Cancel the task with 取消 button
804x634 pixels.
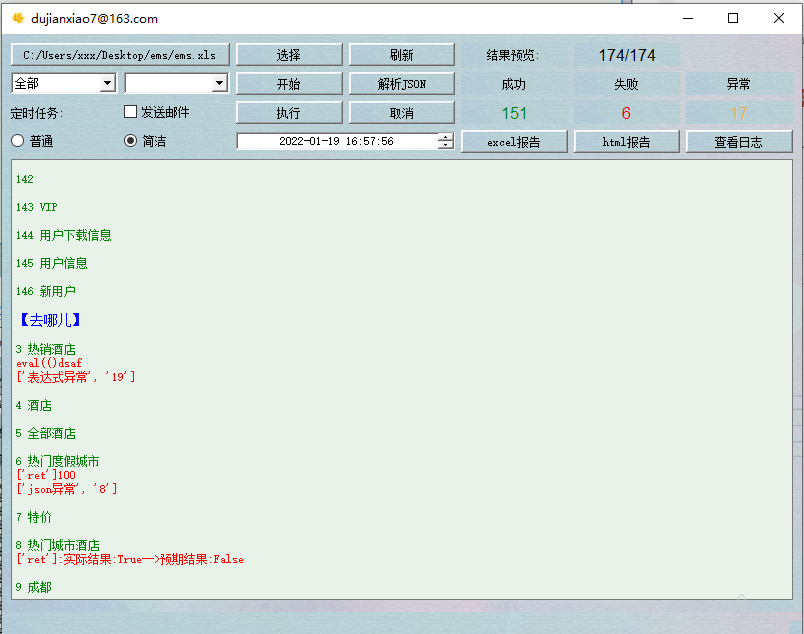pos(401,113)
